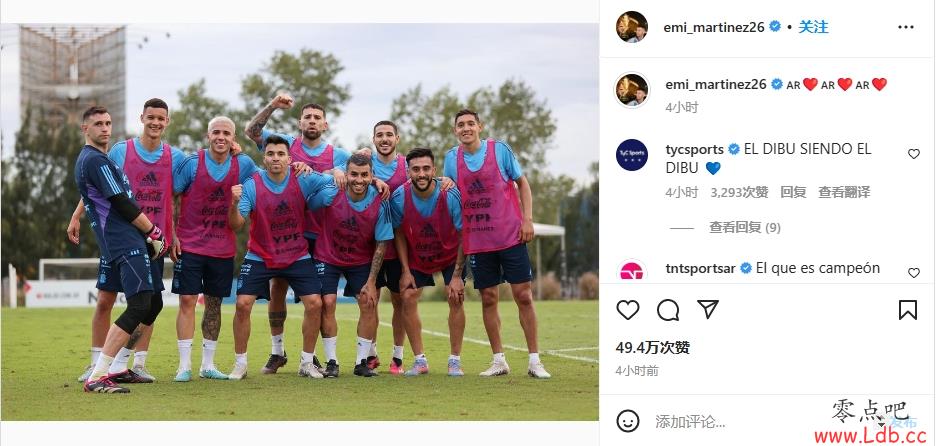Open tycsports profile avatar
The width and height of the screenshot is (936, 446).
632,155
